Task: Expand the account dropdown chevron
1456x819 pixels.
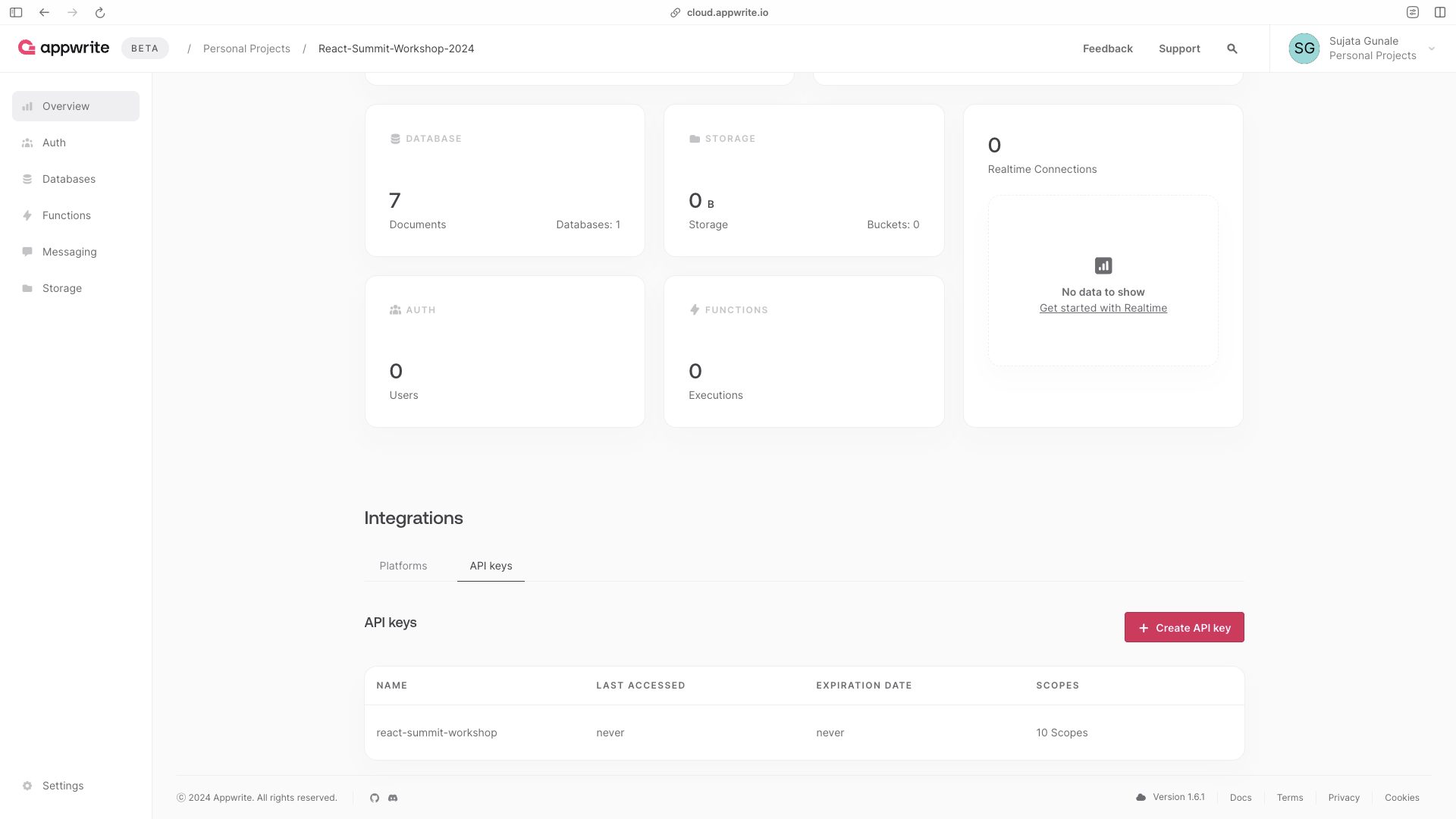Action: (x=1432, y=49)
